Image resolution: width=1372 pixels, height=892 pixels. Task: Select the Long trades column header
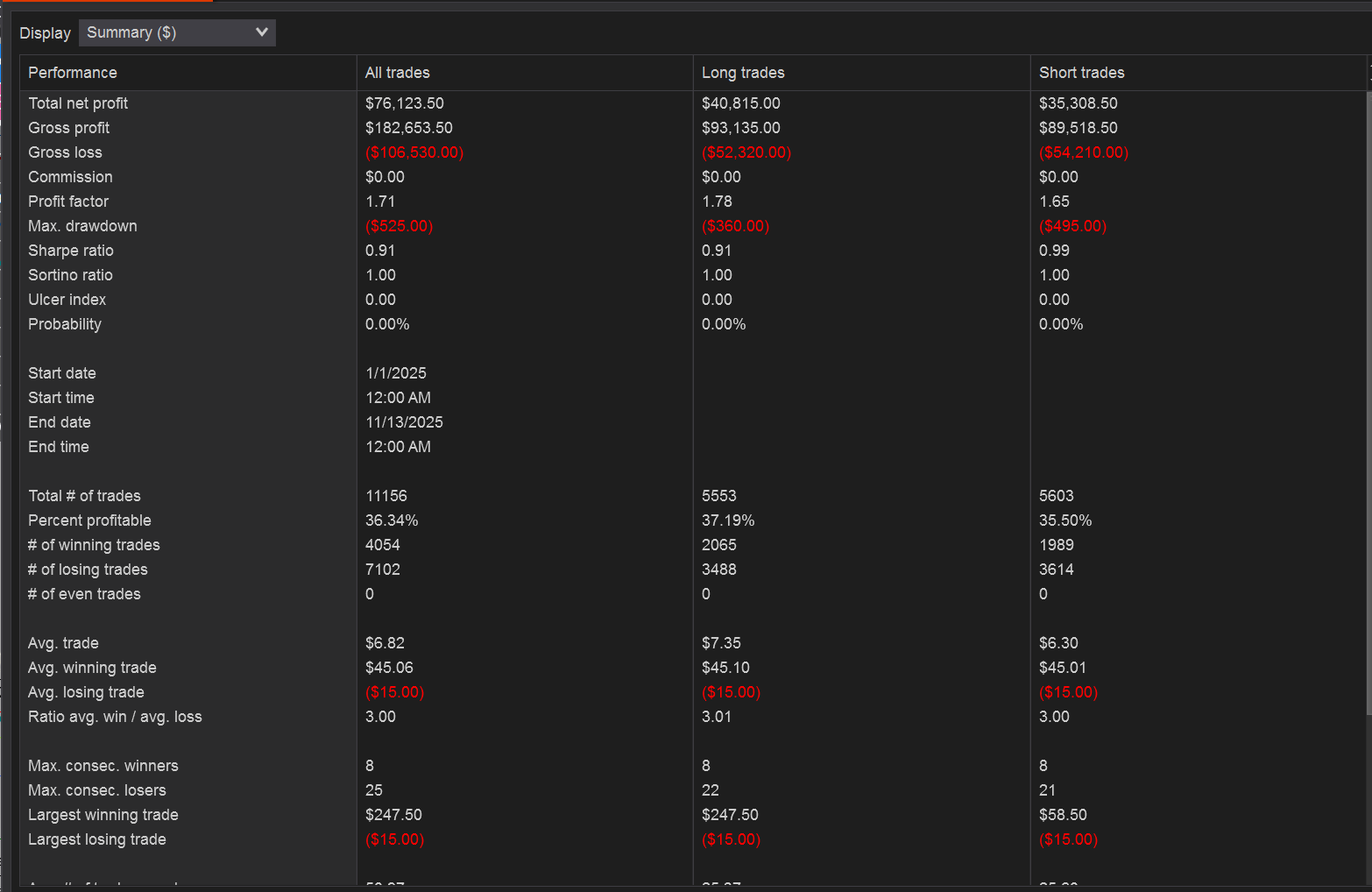[x=743, y=73]
